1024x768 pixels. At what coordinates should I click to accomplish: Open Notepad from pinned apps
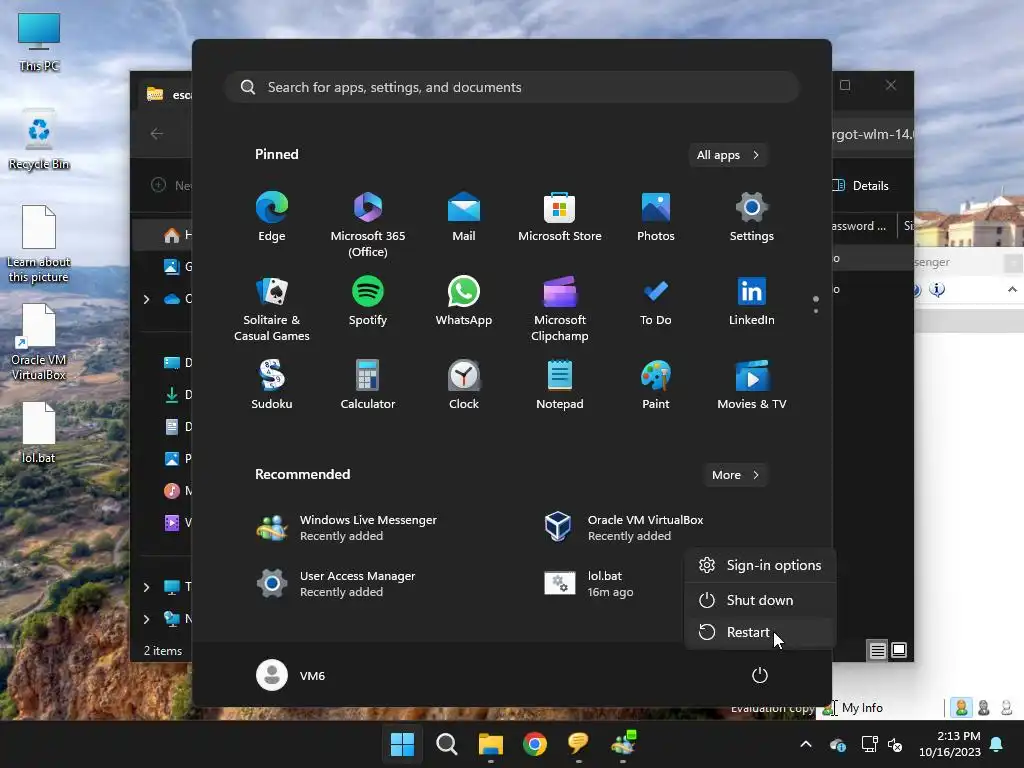point(560,385)
